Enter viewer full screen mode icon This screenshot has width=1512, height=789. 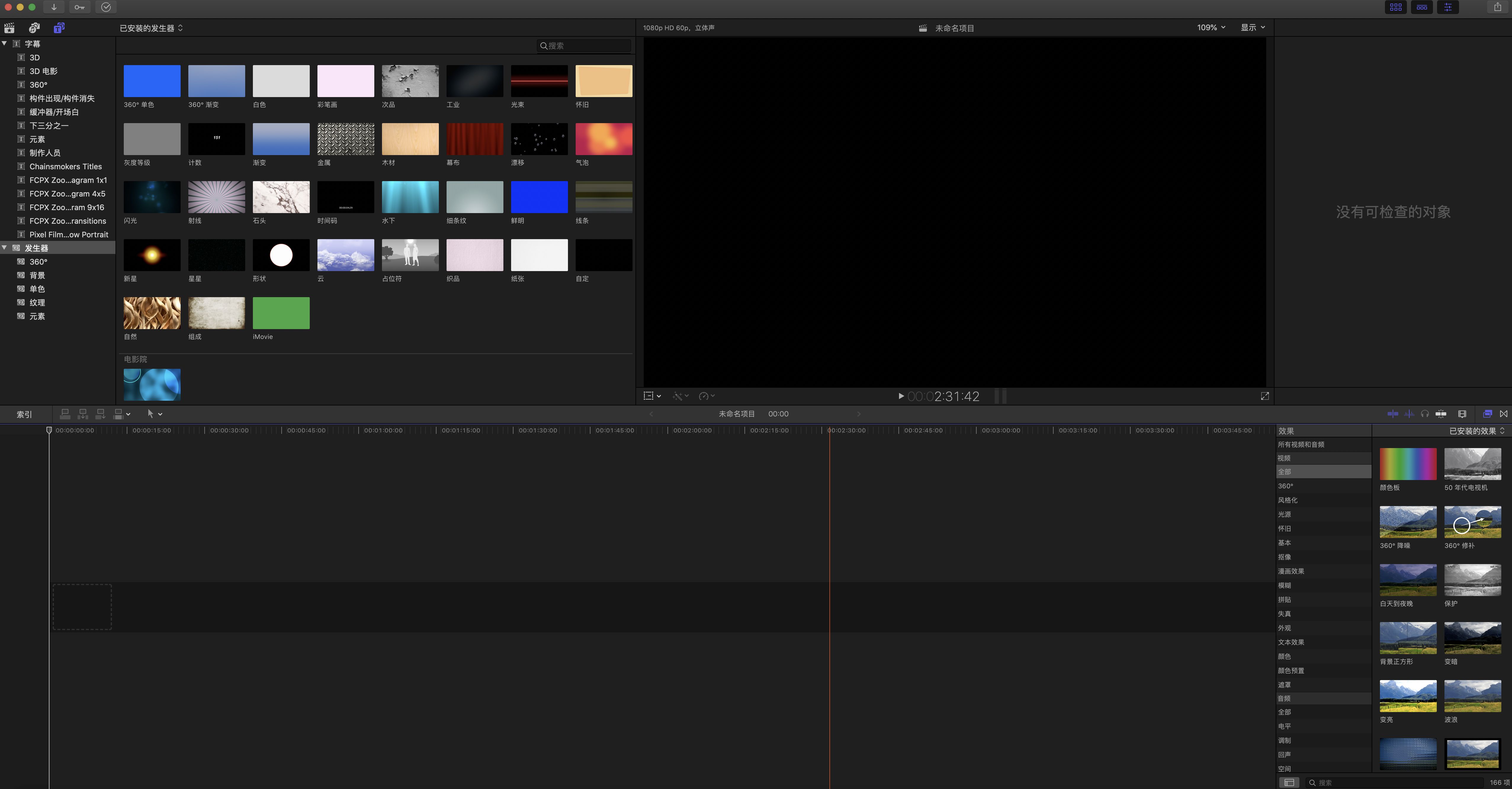point(1265,396)
